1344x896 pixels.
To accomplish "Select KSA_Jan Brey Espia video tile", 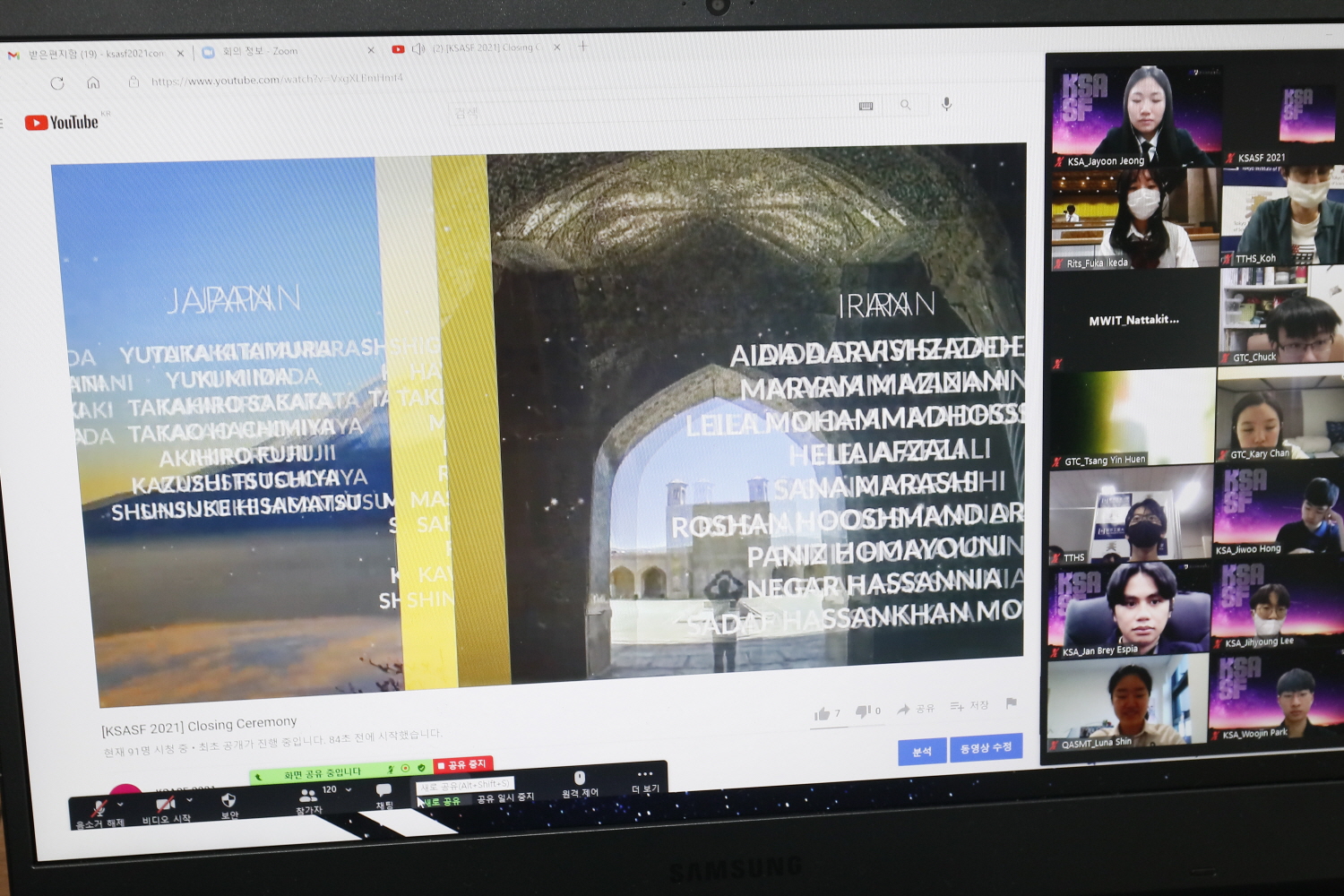I will pyautogui.click(x=1129, y=611).
